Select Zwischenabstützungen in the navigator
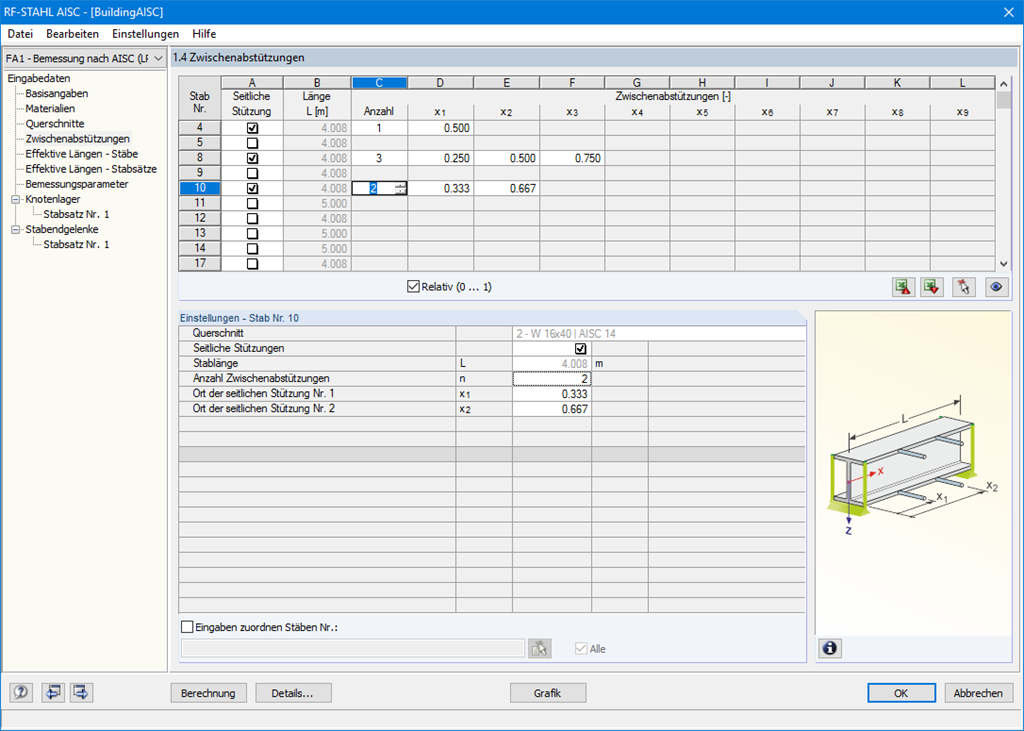The height and width of the screenshot is (731, 1024). click(78, 138)
